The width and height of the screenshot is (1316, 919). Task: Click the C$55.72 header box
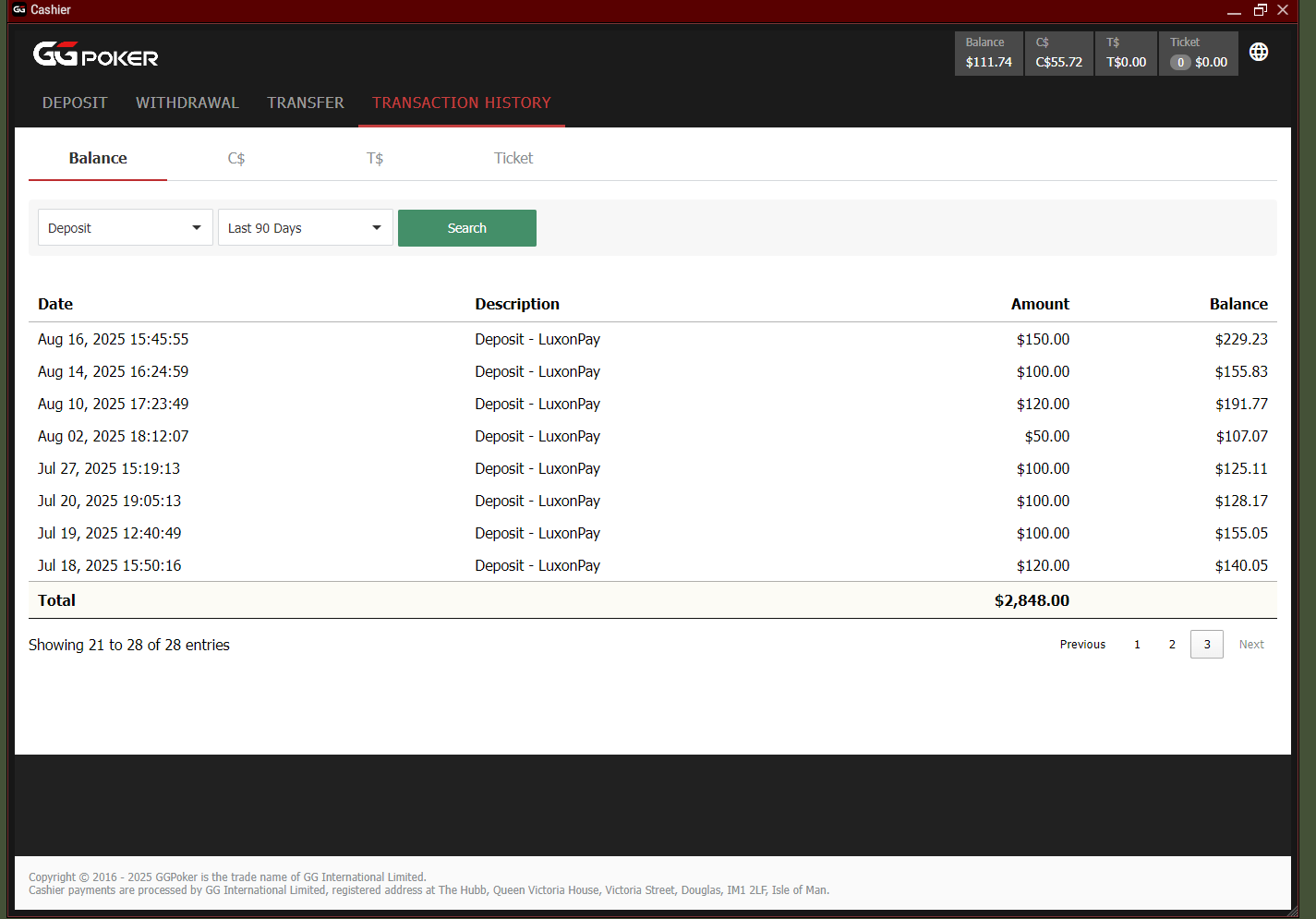(1059, 54)
